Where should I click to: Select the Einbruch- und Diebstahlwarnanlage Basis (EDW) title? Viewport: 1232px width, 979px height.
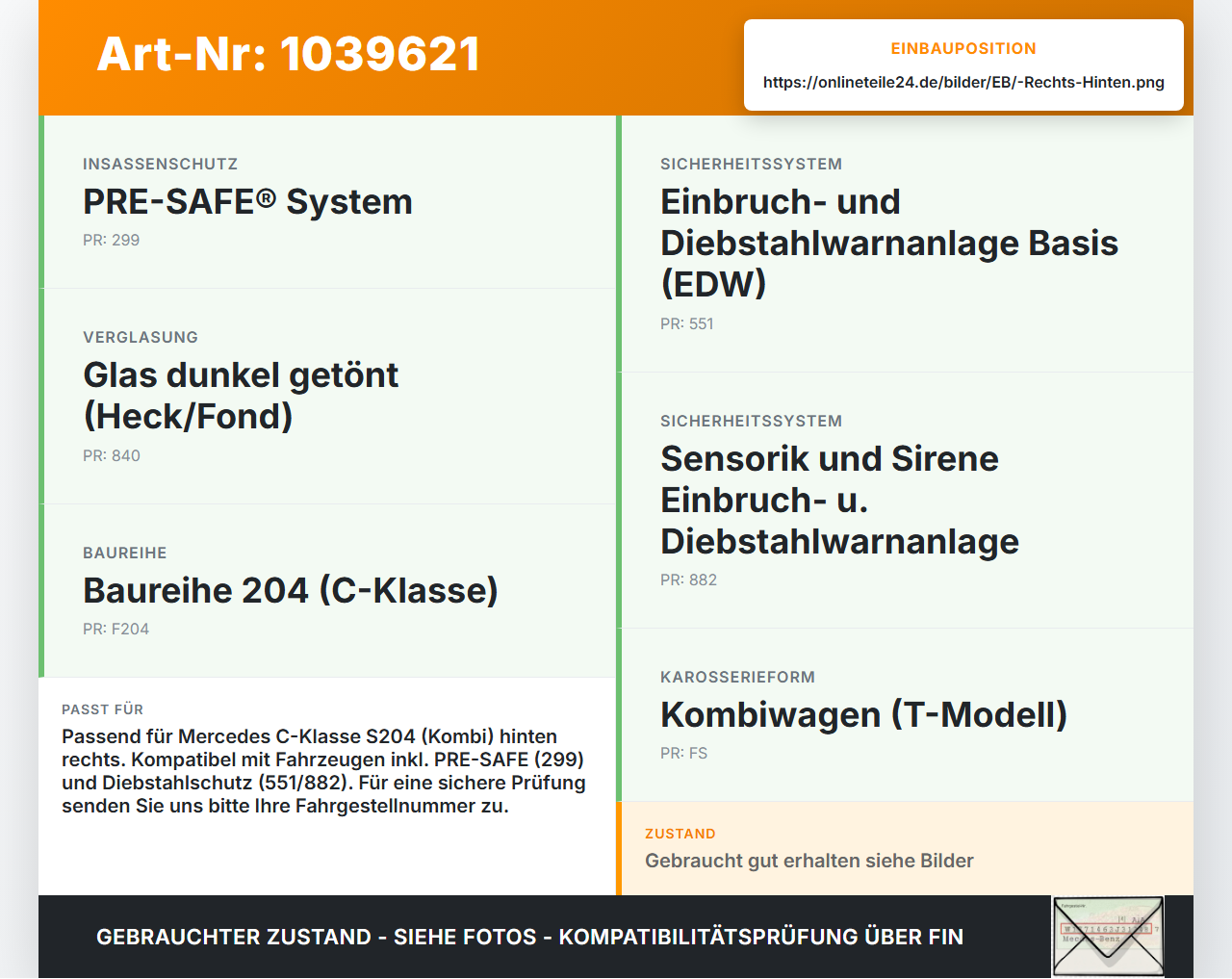pyautogui.click(x=889, y=243)
